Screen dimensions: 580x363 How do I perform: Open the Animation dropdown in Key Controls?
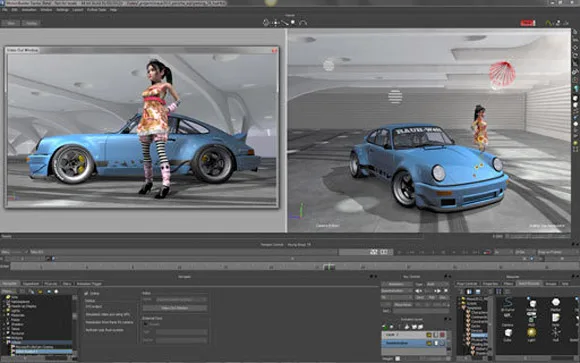(397, 284)
